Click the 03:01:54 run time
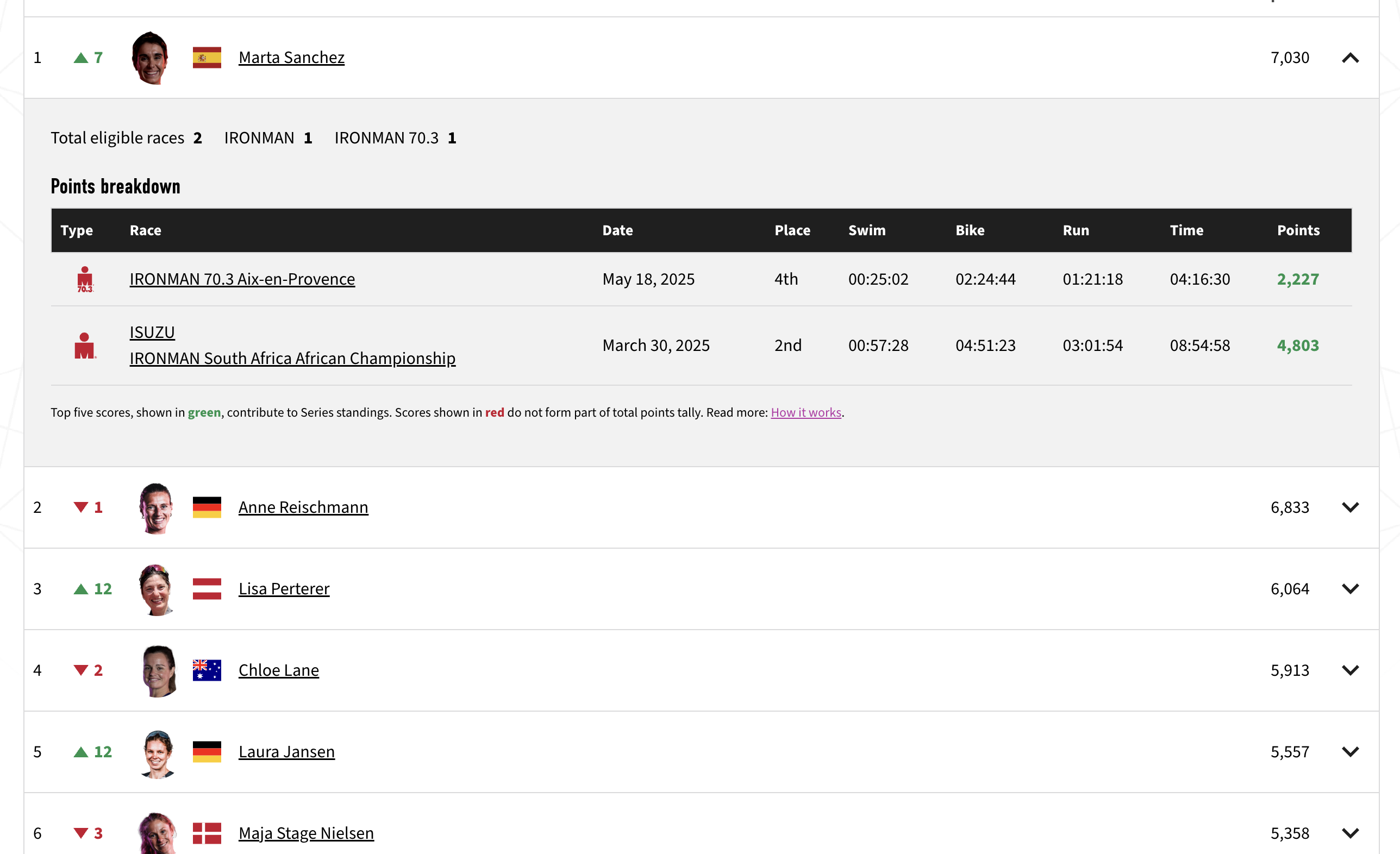This screenshot has height=854, width=1400. tap(1092, 345)
